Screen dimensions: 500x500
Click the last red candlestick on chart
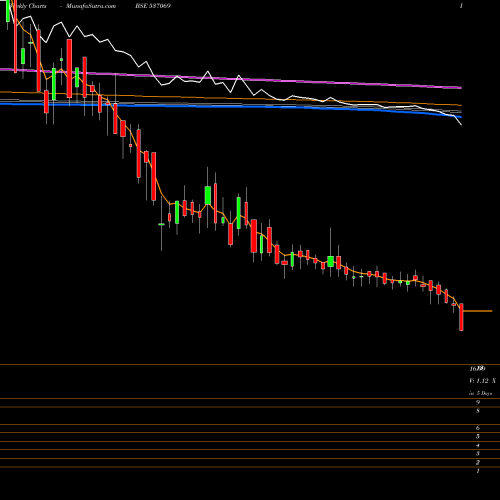(x=461, y=317)
